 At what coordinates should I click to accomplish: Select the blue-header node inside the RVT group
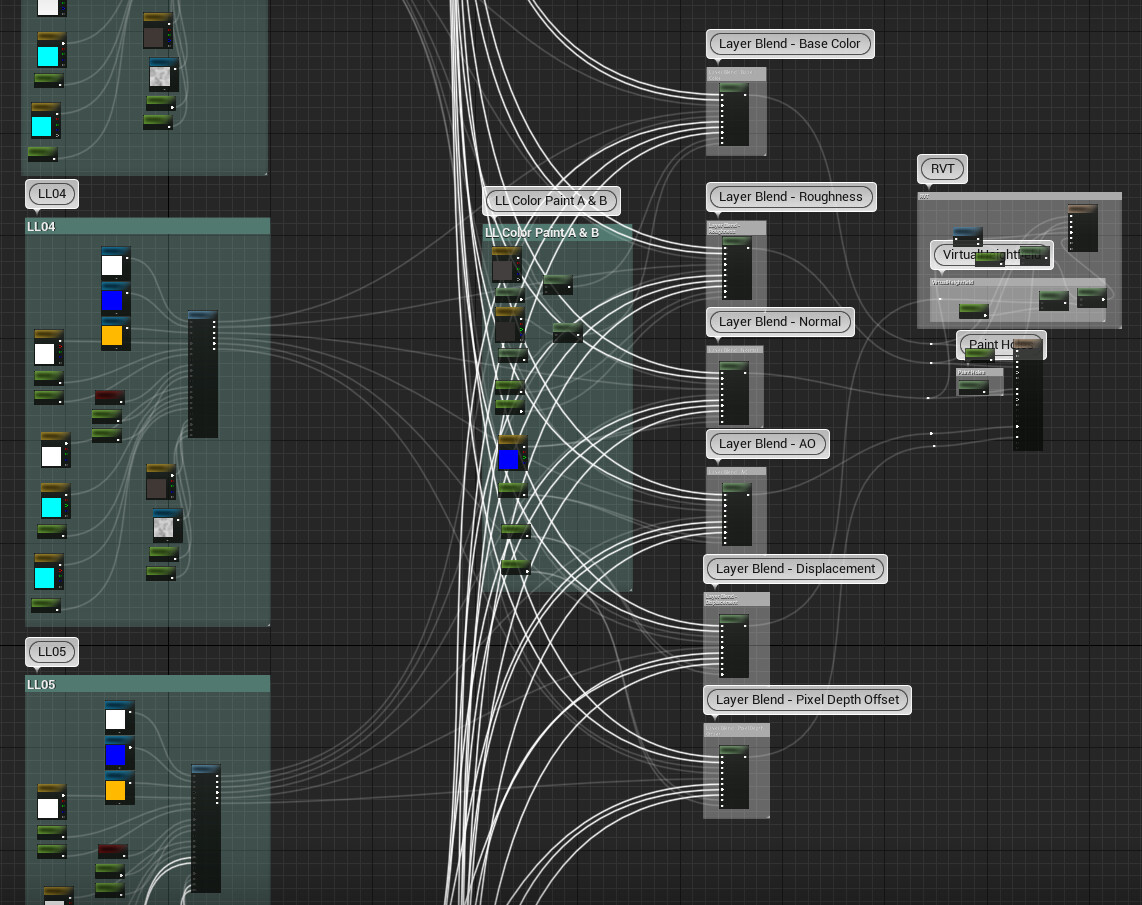pyautogui.click(x=966, y=235)
